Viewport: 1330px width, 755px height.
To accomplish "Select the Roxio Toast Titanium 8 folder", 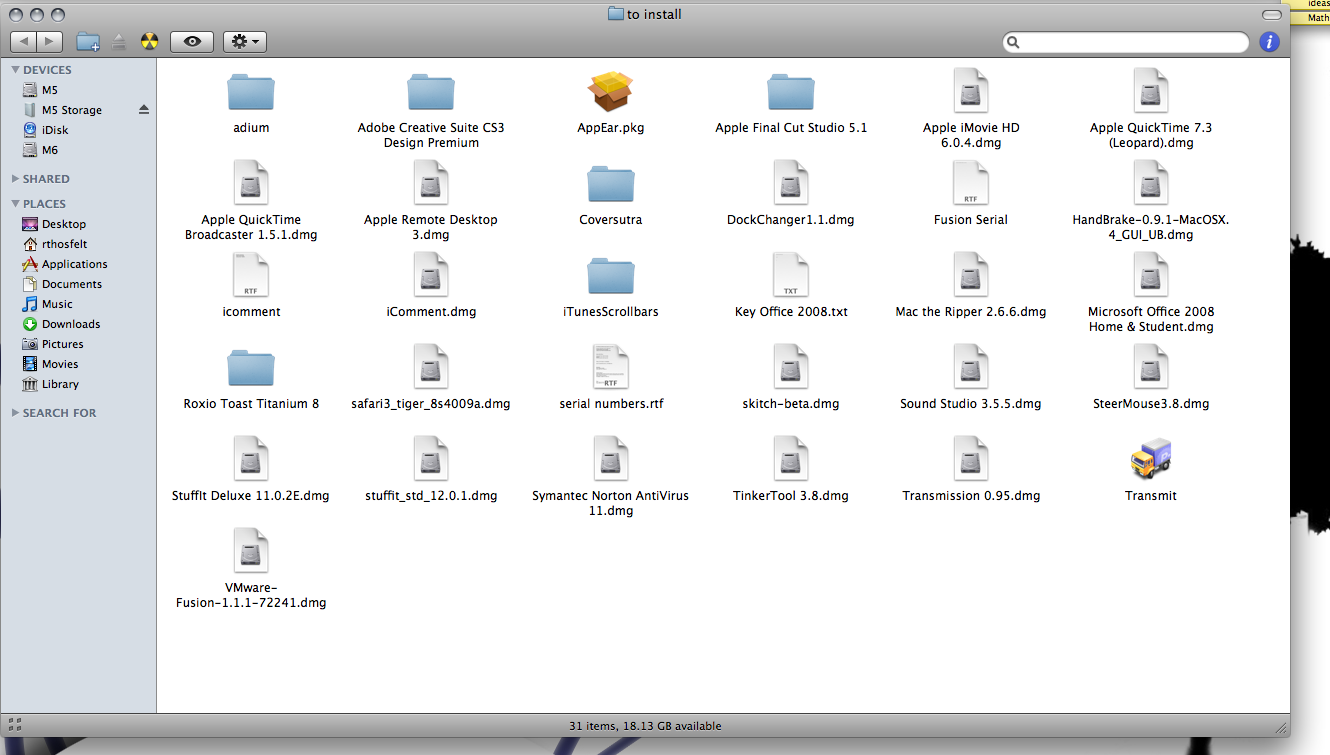I will point(251,368).
